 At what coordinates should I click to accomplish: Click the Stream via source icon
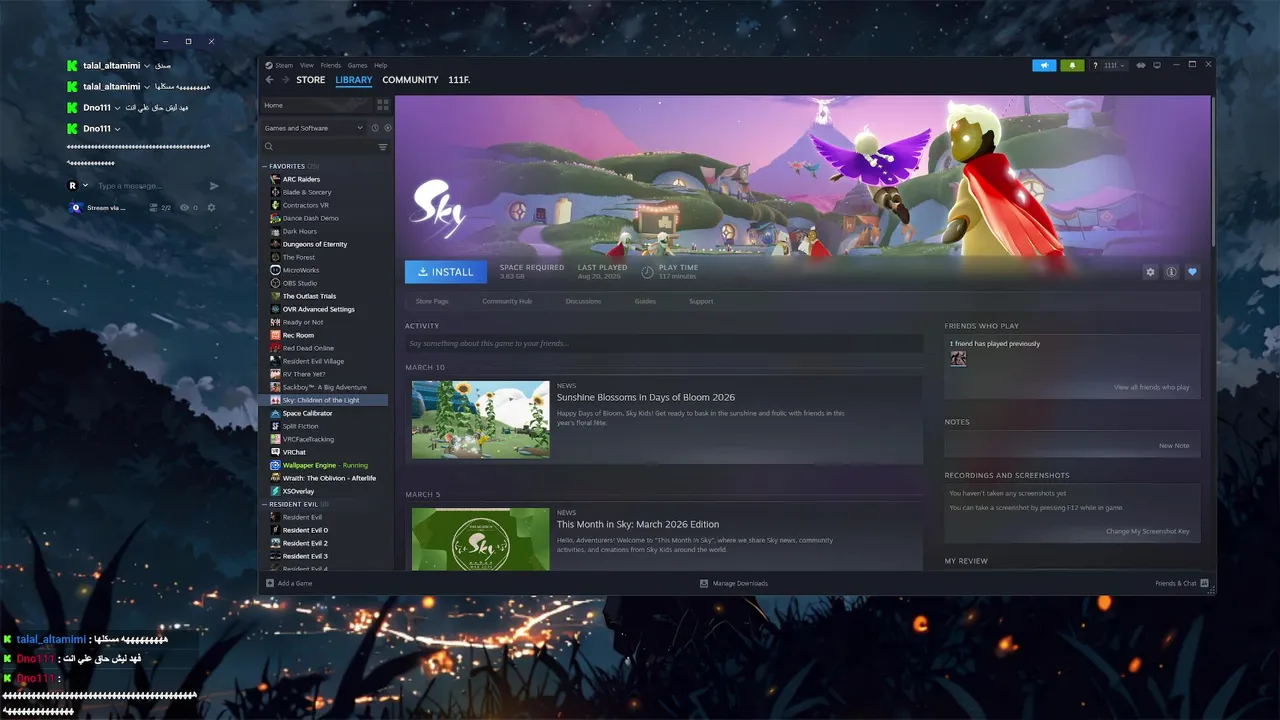pyautogui.click(x=76, y=208)
